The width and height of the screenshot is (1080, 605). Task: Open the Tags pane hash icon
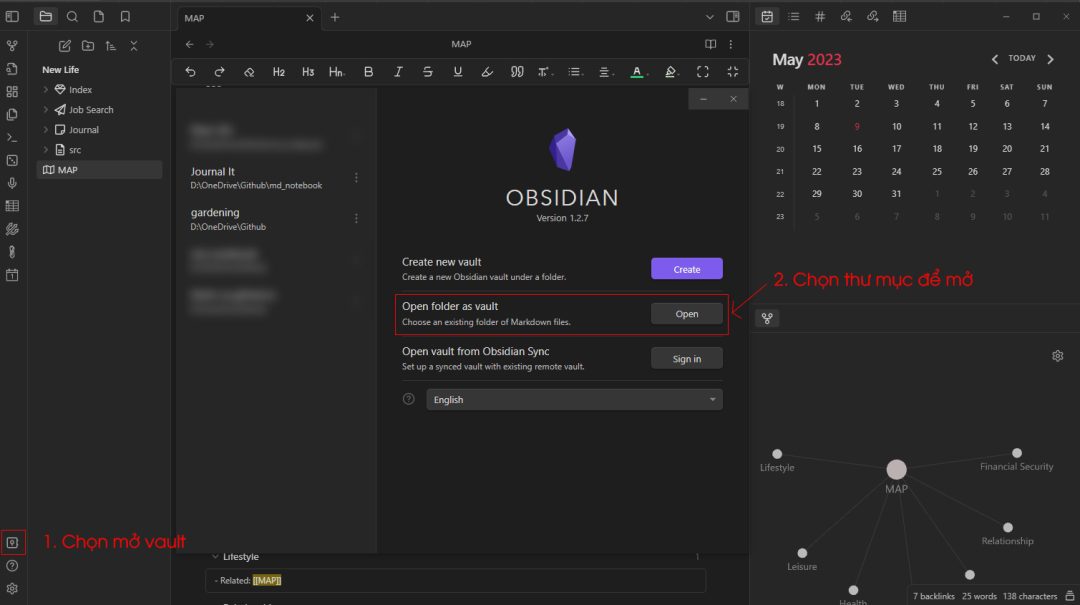820,17
